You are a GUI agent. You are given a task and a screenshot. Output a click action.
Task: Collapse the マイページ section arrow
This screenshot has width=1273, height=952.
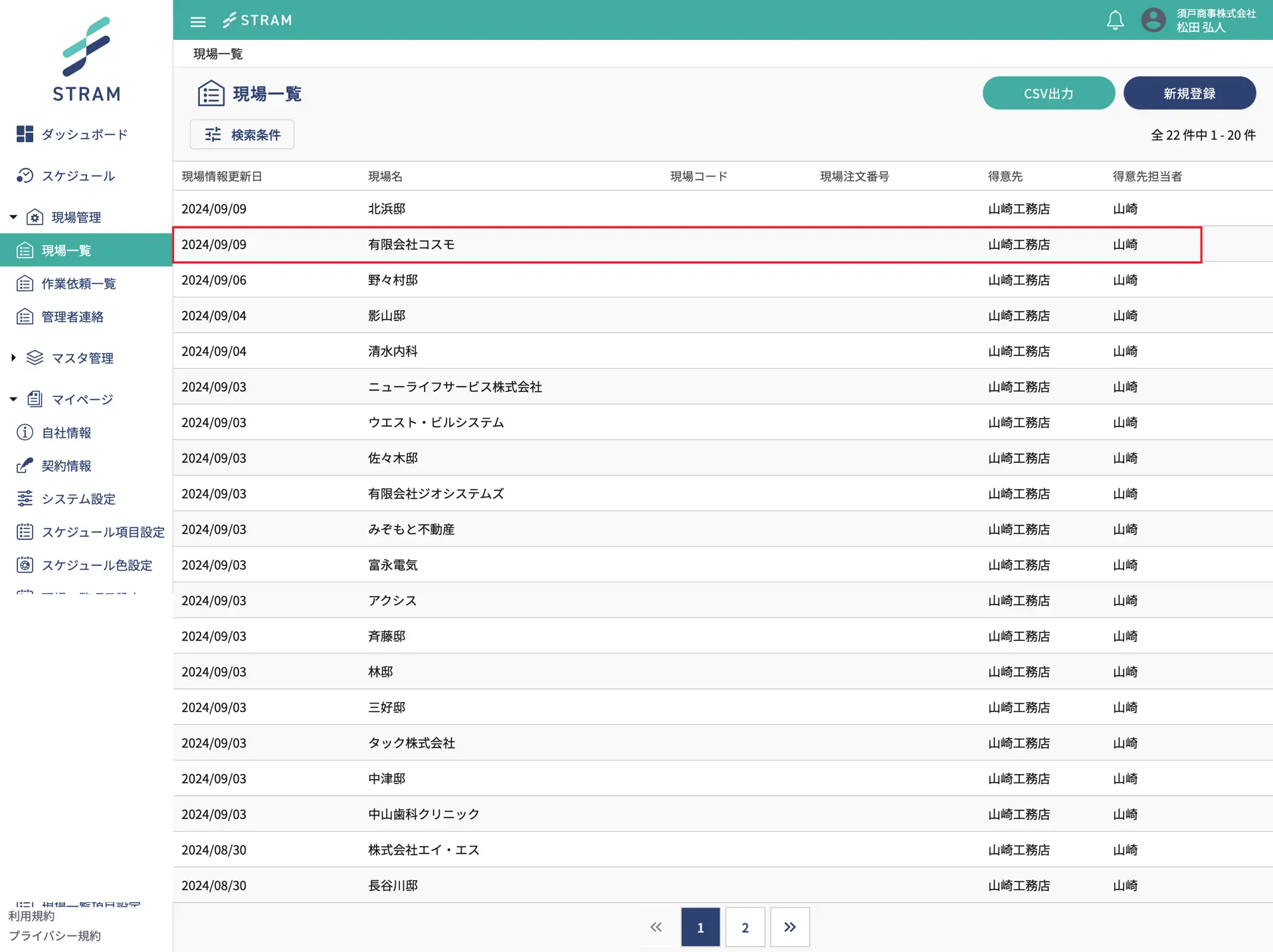pyautogui.click(x=13, y=399)
